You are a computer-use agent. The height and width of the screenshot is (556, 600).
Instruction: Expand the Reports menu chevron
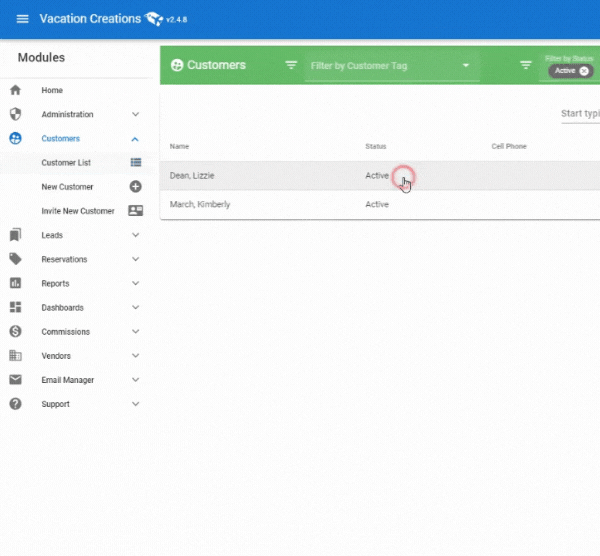click(x=135, y=283)
